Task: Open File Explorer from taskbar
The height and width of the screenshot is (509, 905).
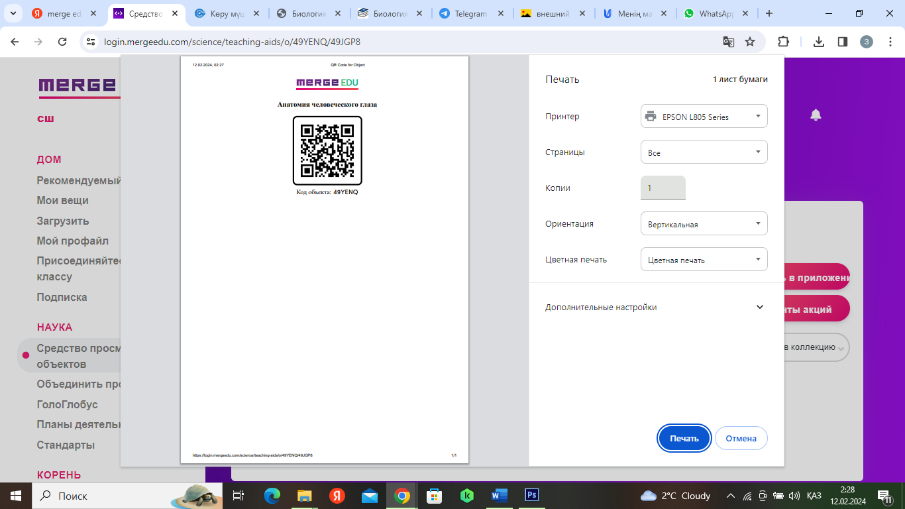Action: [304, 496]
